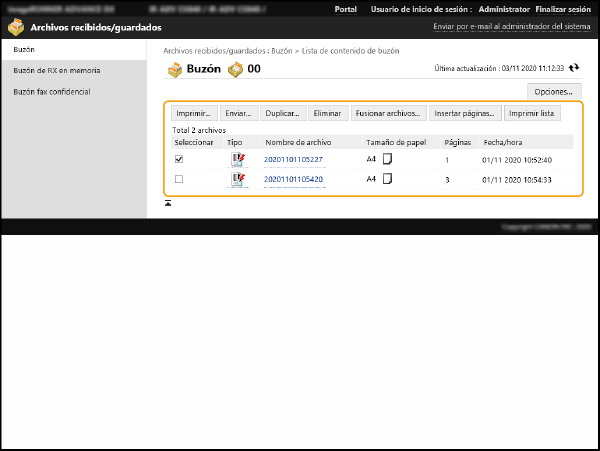Screen dimensions: 600x451
Task: Click the A4 paper icon in first row
Action: pyautogui.click(x=387, y=159)
